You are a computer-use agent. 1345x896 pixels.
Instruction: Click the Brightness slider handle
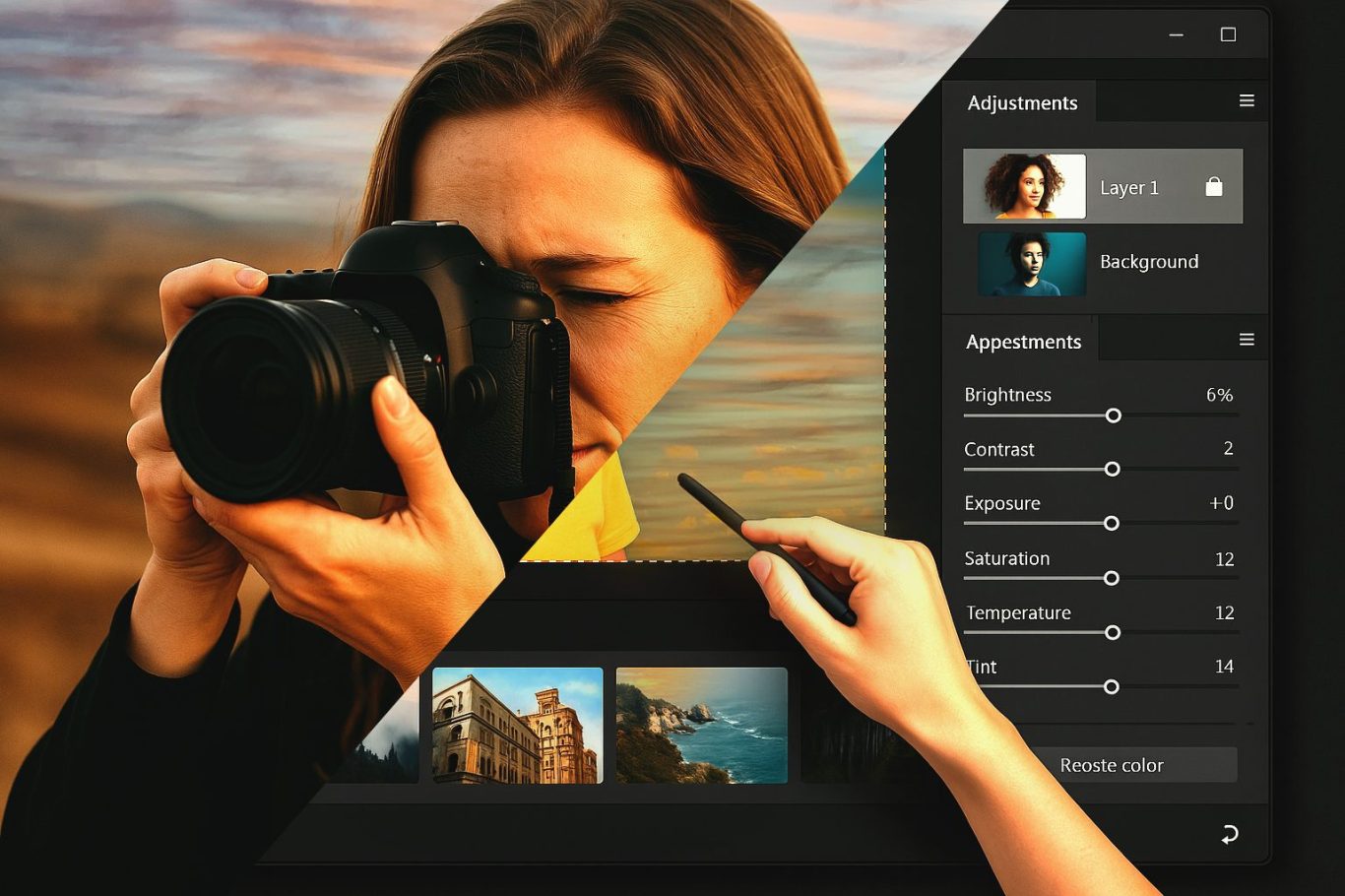tap(1113, 416)
